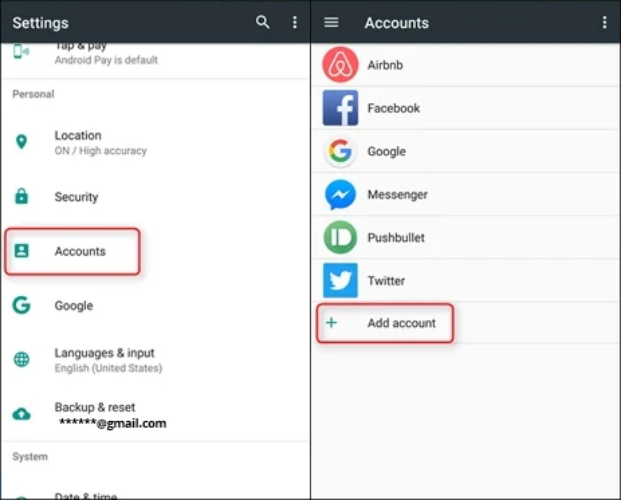621x500 pixels.
Task: Open the hamburger menu in Accounts
Action: click(x=332, y=22)
